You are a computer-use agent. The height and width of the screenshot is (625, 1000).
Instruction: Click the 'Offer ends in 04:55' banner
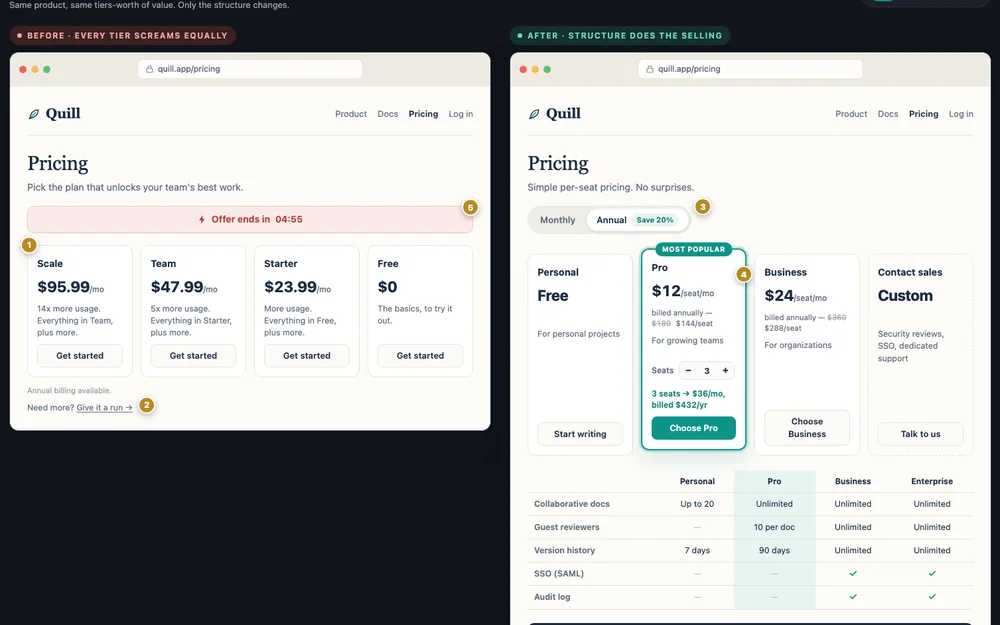pos(250,219)
